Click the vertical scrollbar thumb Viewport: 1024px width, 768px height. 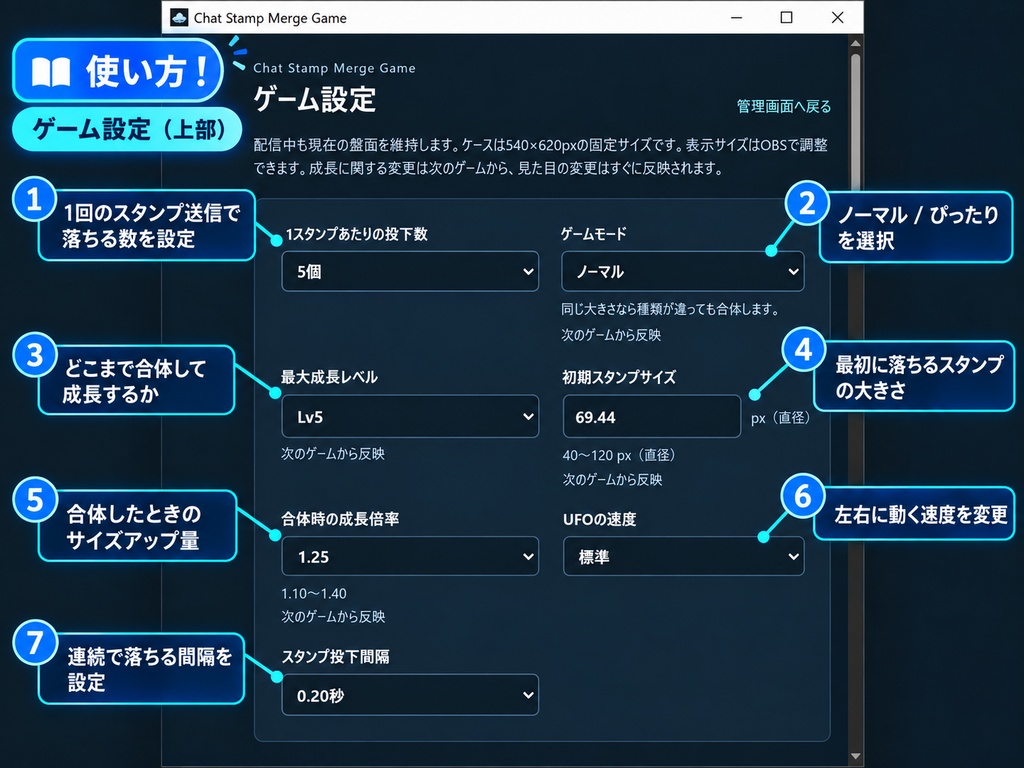point(856,121)
